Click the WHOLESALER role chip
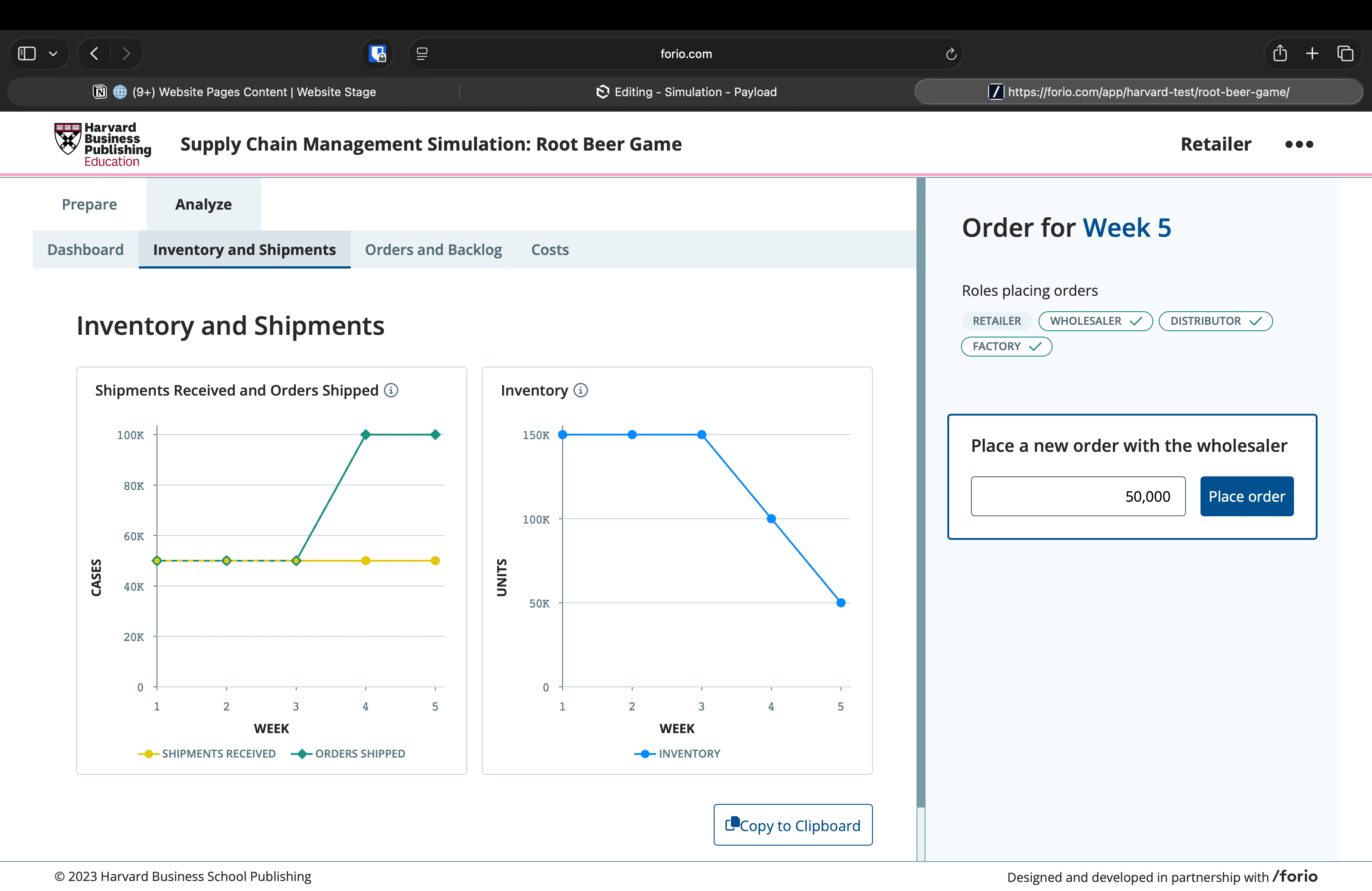 click(x=1095, y=321)
